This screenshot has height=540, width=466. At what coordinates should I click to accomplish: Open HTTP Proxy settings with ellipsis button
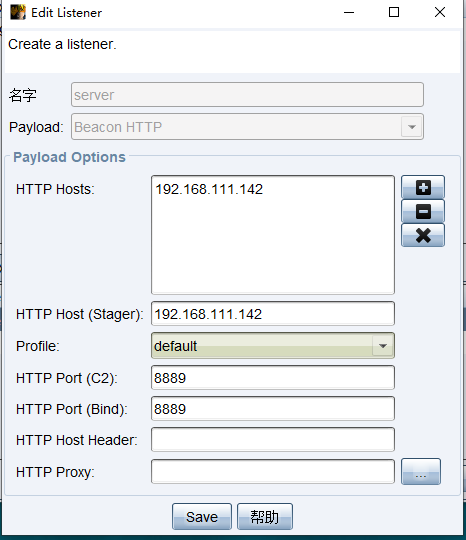[421, 471]
